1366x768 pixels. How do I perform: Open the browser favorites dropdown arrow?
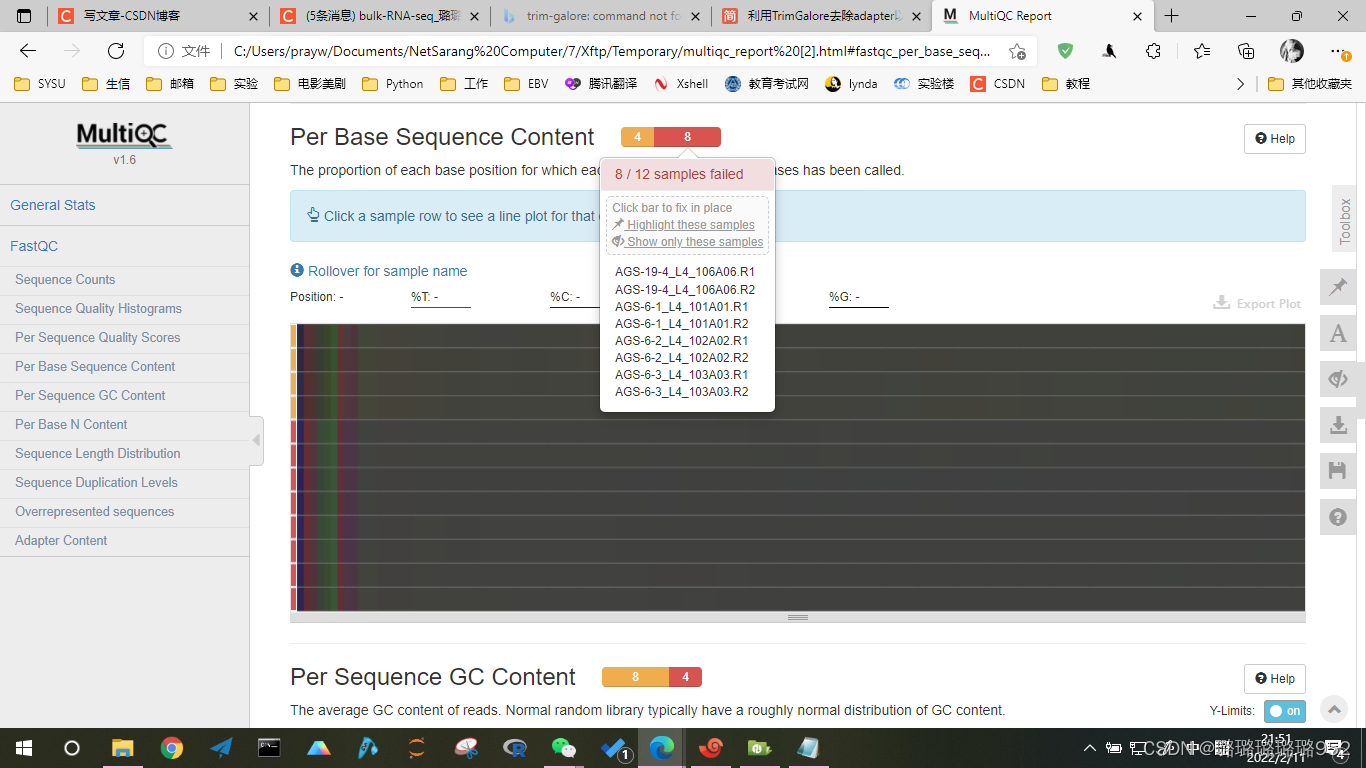point(1240,83)
